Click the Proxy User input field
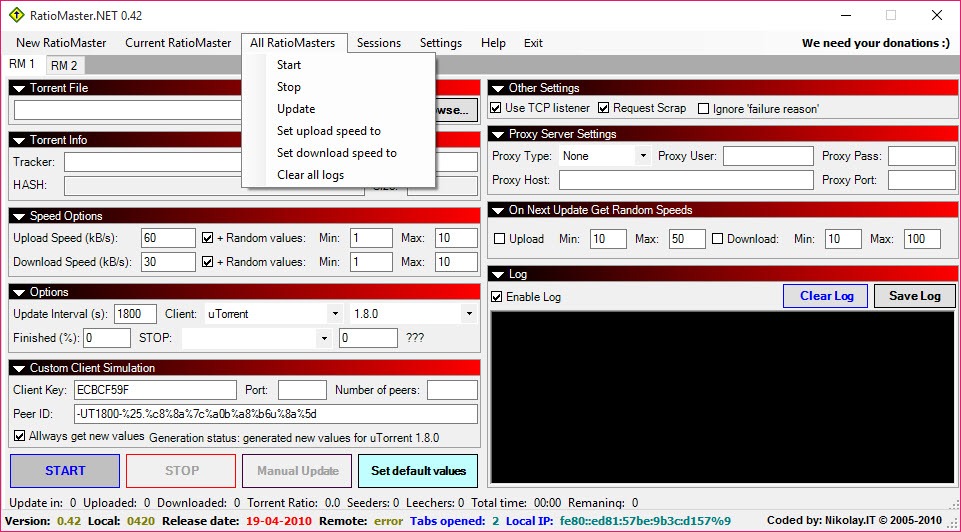The width and height of the screenshot is (961, 532). coord(769,156)
